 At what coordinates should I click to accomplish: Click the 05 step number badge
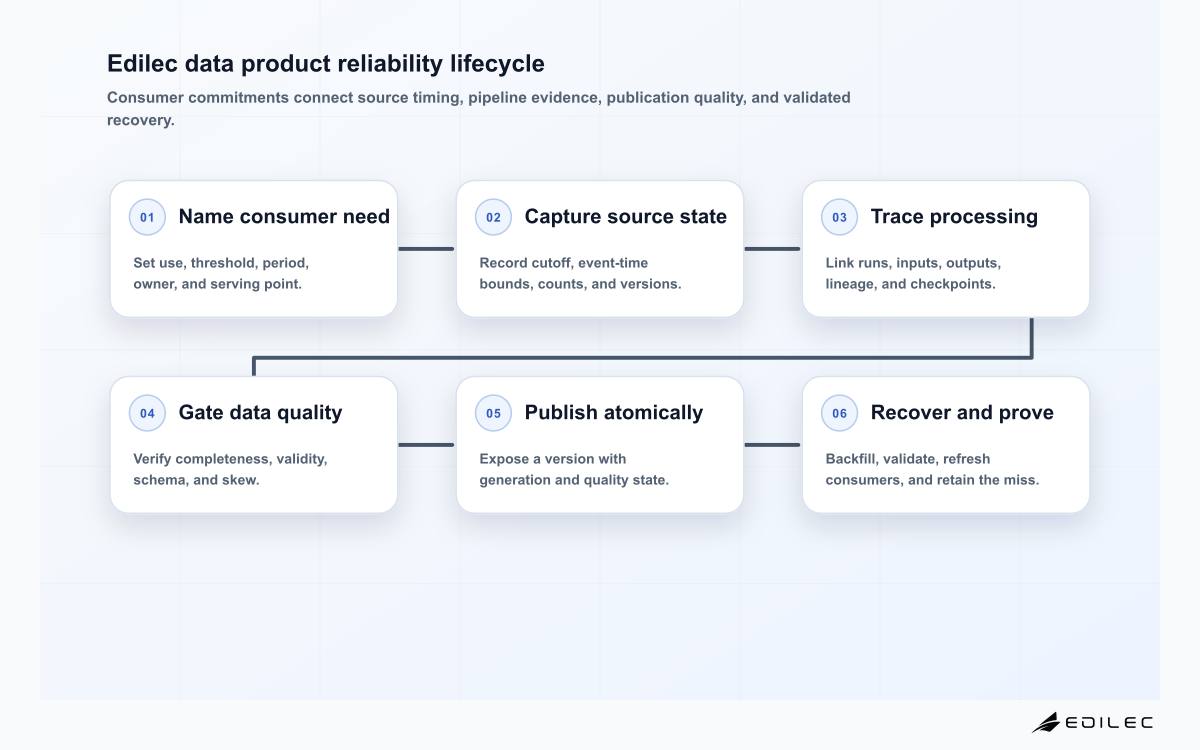493,413
